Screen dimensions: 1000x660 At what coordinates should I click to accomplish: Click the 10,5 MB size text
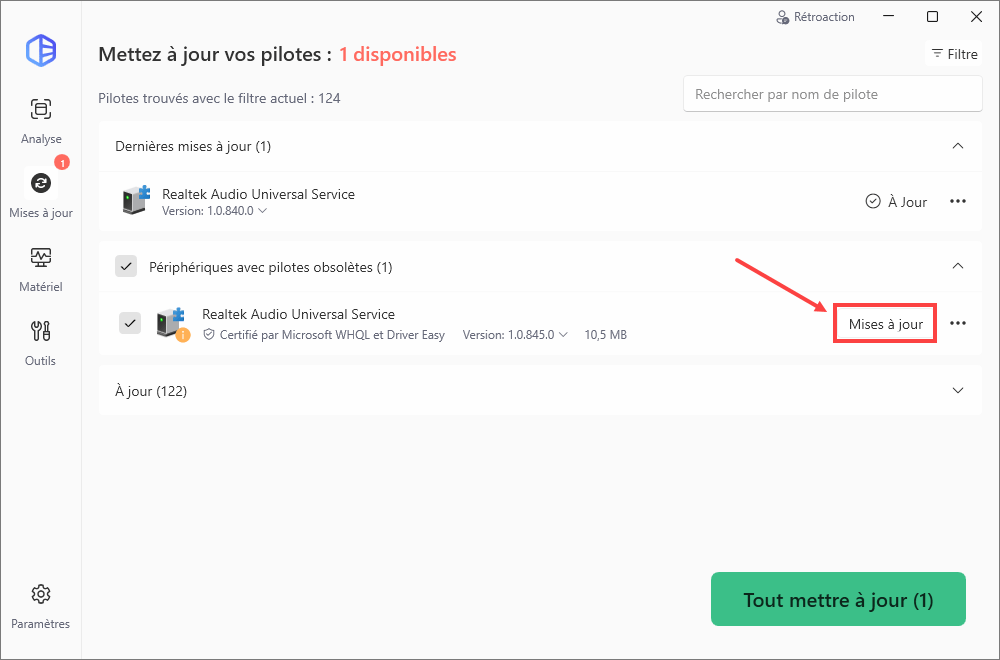click(605, 335)
